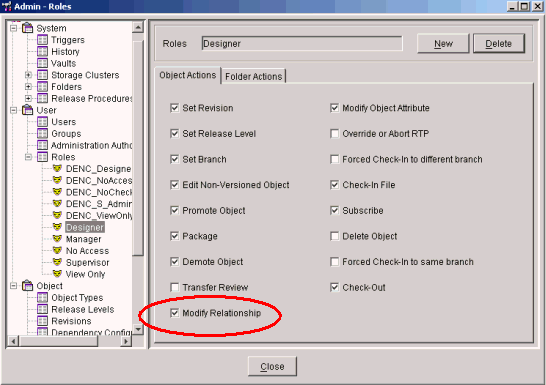Click the Designer role icon
The width and height of the screenshot is (546, 385).
(57, 227)
